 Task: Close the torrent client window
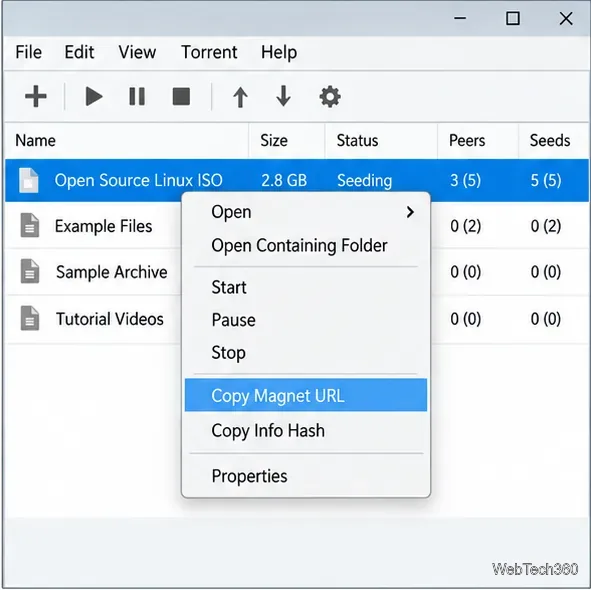566,18
